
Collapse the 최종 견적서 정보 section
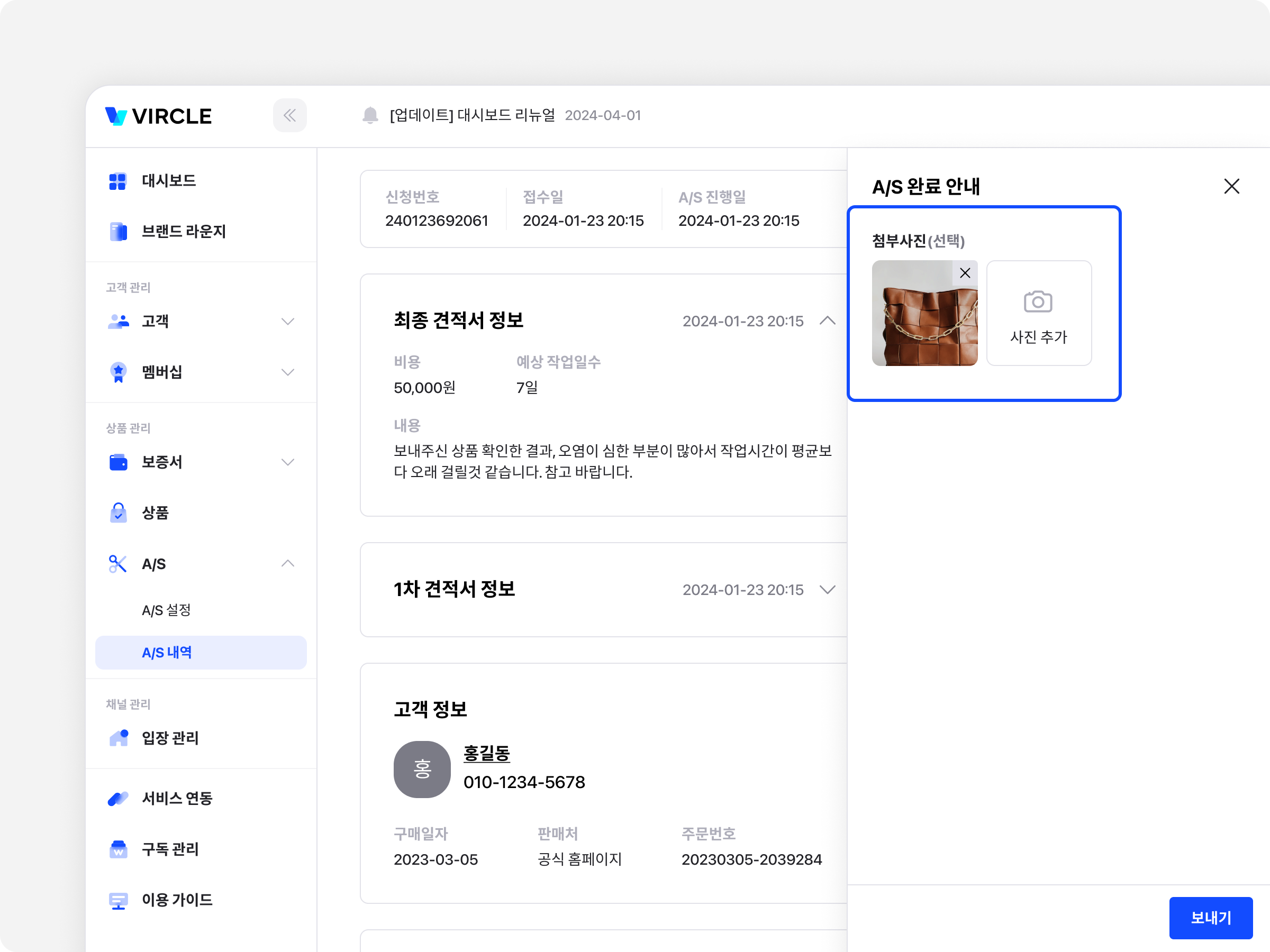point(827,321)
